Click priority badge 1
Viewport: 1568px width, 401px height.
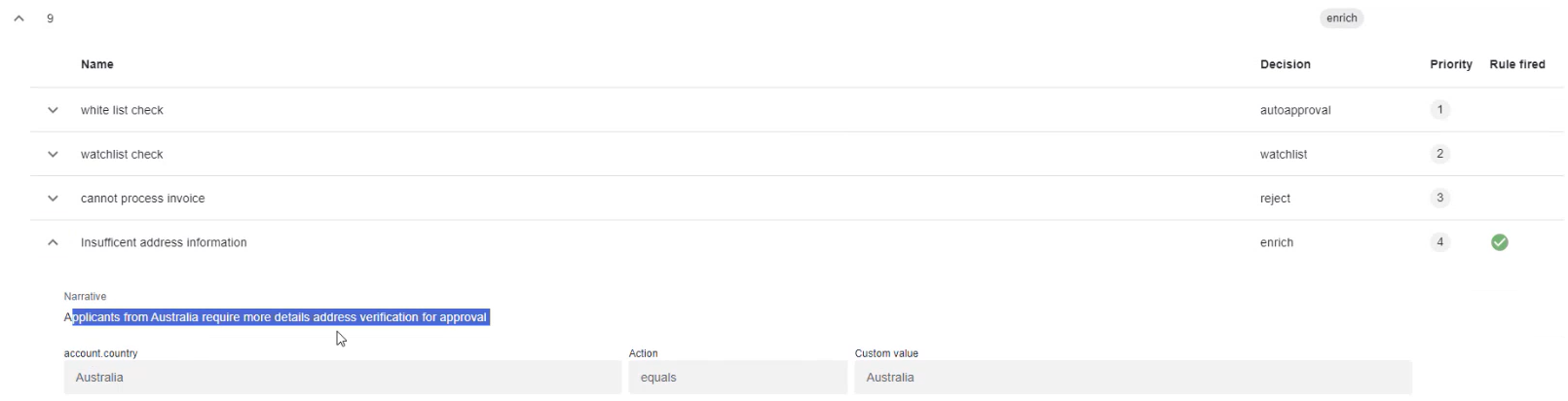click(1440, 110)
